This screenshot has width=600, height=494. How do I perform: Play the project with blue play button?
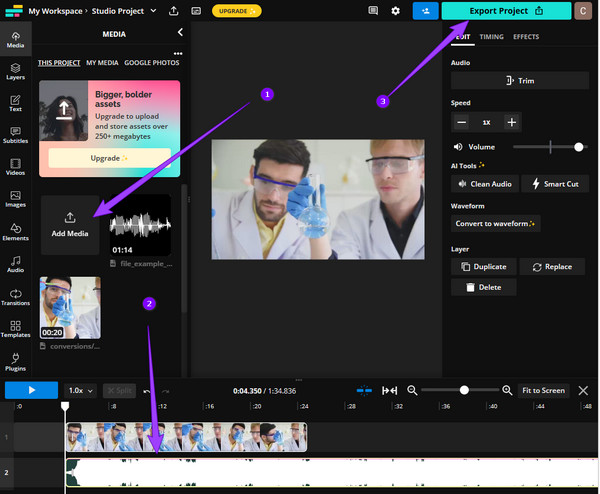click(x=31, y=390)
